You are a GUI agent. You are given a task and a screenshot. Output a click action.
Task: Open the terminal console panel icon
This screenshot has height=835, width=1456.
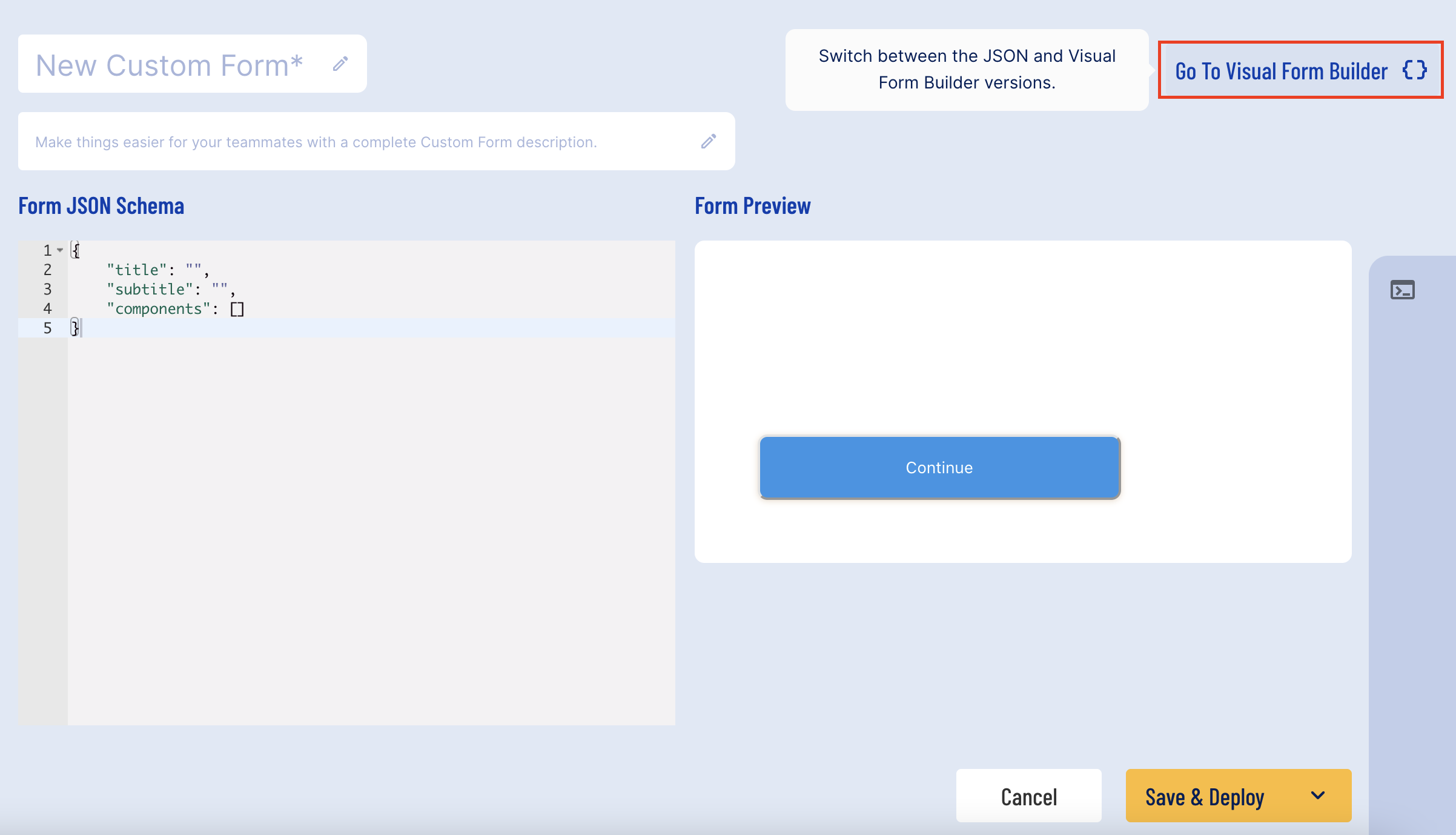[x=1402, y=290]
